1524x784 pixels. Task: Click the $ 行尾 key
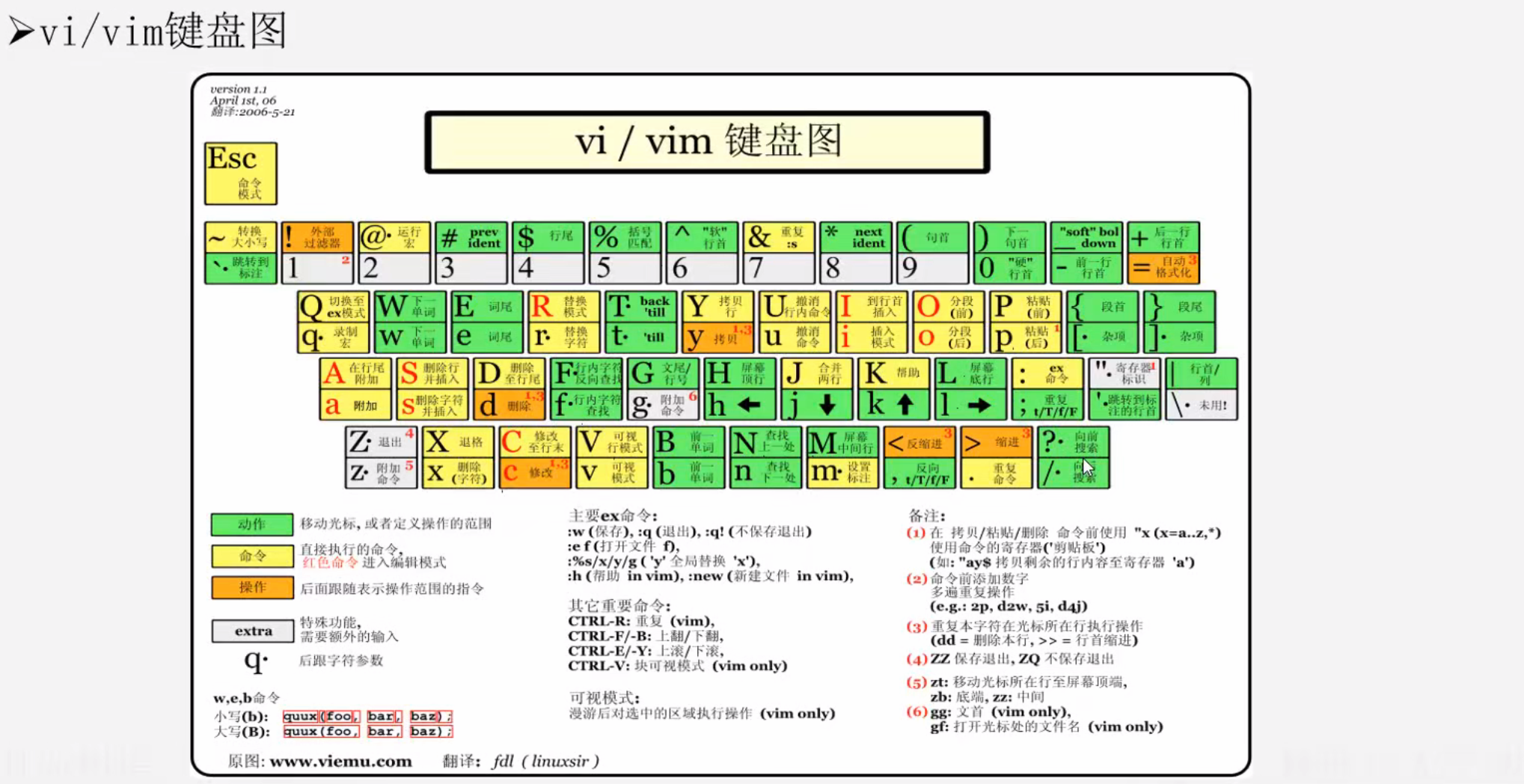(x=548, y=237)
